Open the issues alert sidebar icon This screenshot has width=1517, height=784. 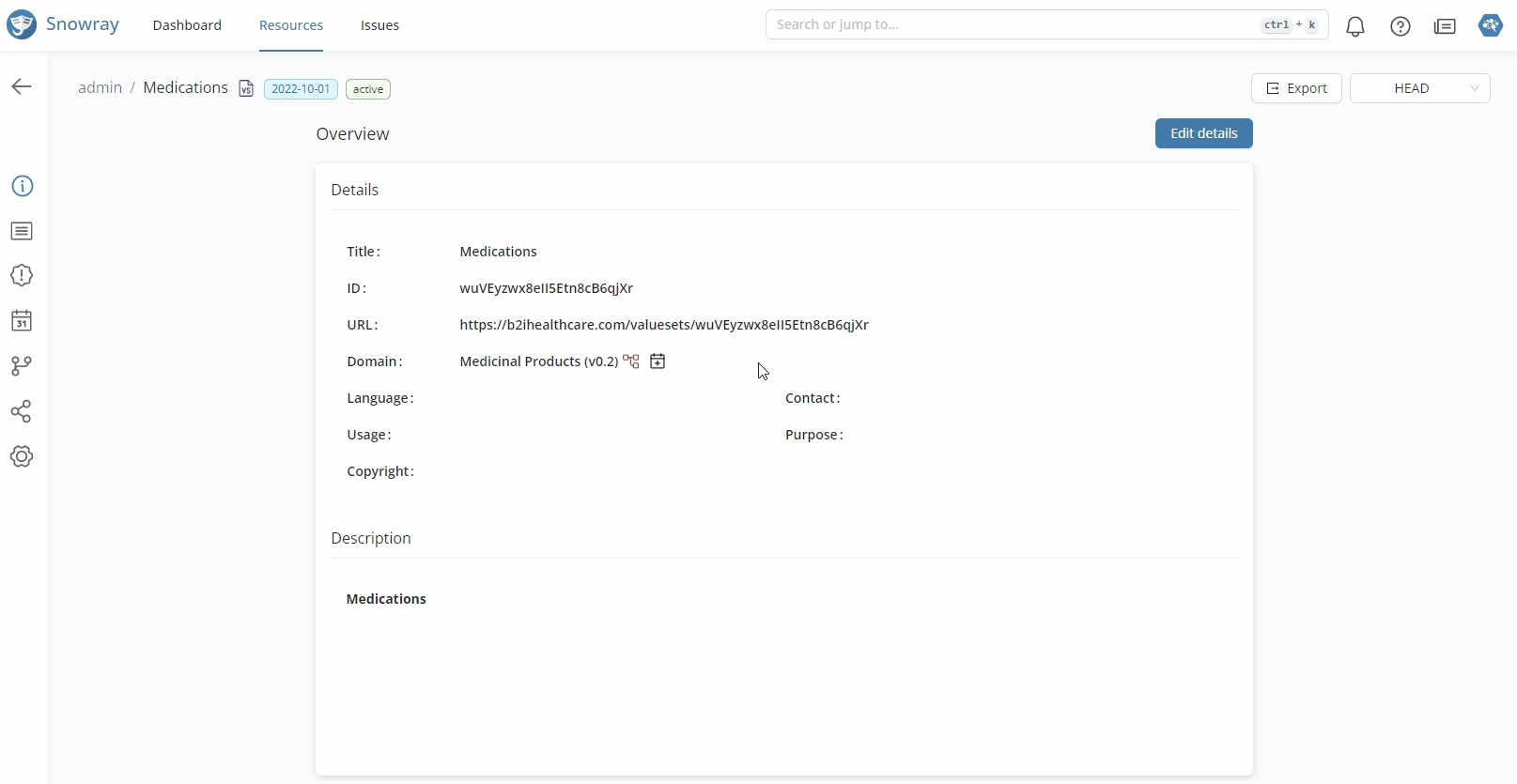(22, 275)
